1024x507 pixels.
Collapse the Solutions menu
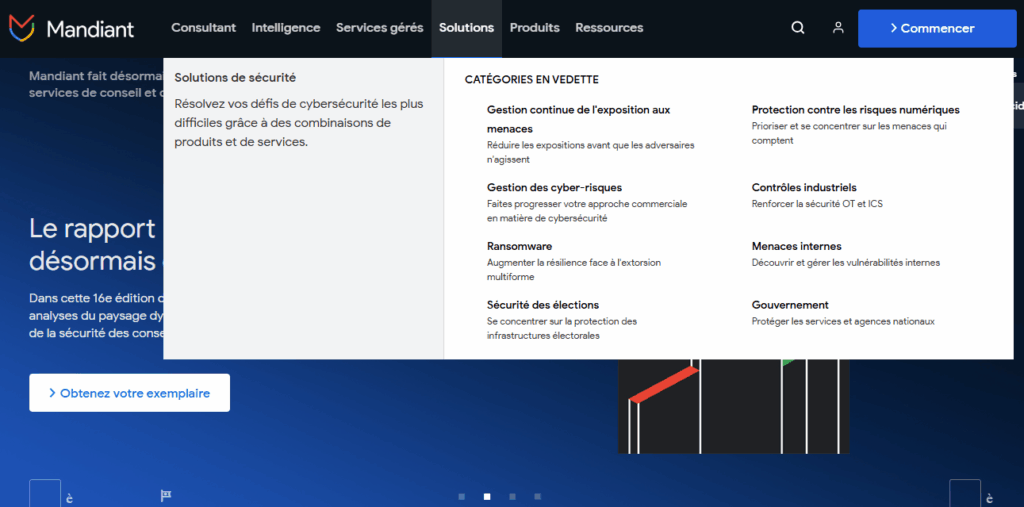click(466, 28)
